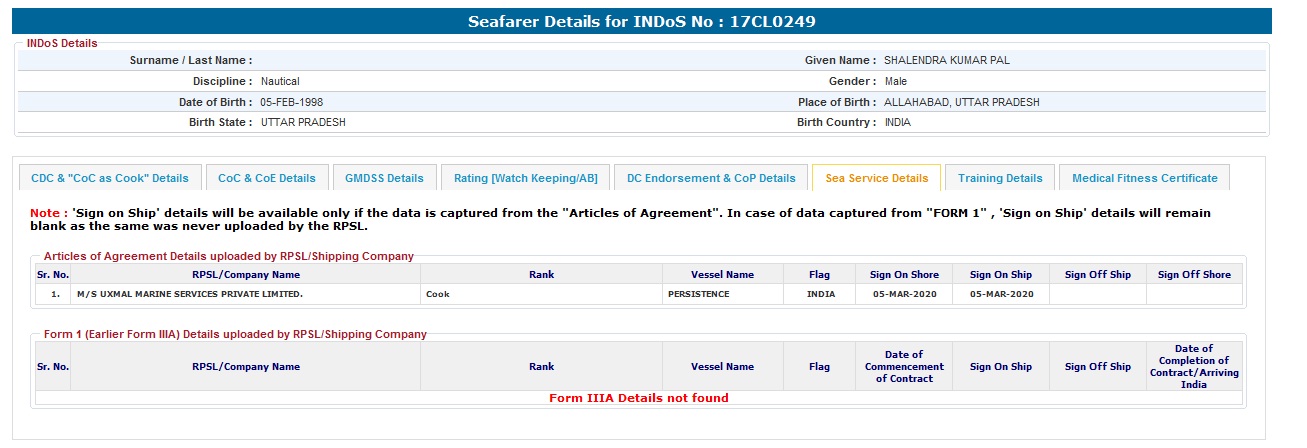The image size is (1307, 448).
Task: Click the given name SHALENDRA KUMAR PAL
Action: point(946,60)
